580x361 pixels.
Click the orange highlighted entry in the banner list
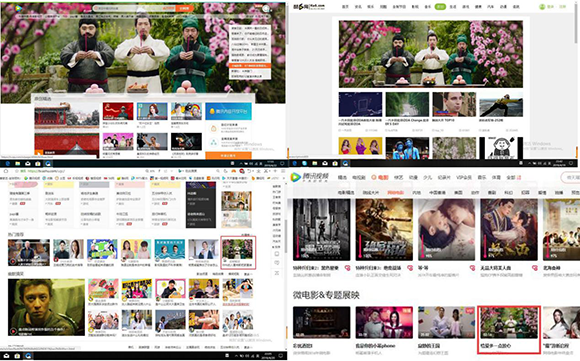pos(250,65)
